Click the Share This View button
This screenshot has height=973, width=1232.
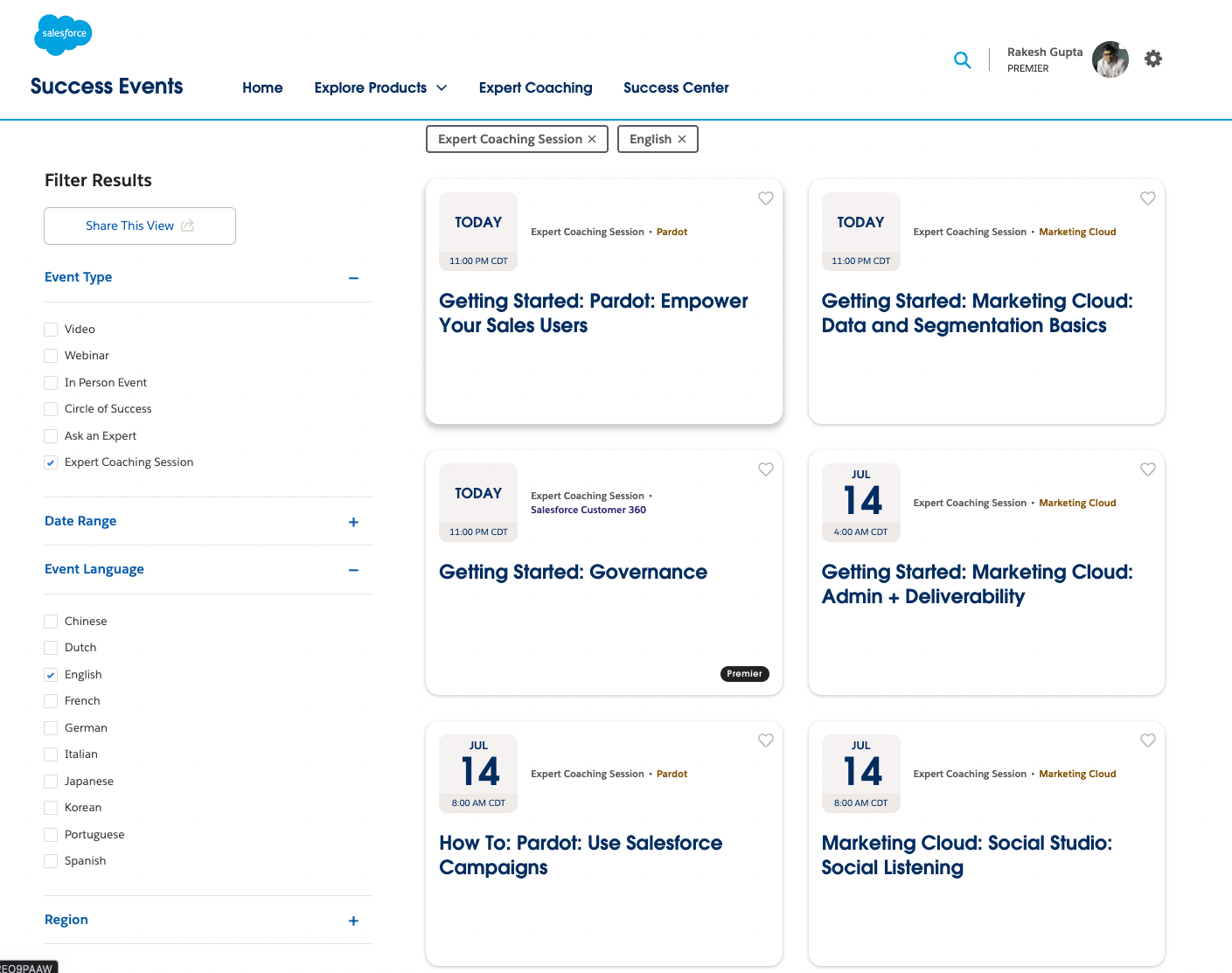pyautogui.click(x=140, y=226)
